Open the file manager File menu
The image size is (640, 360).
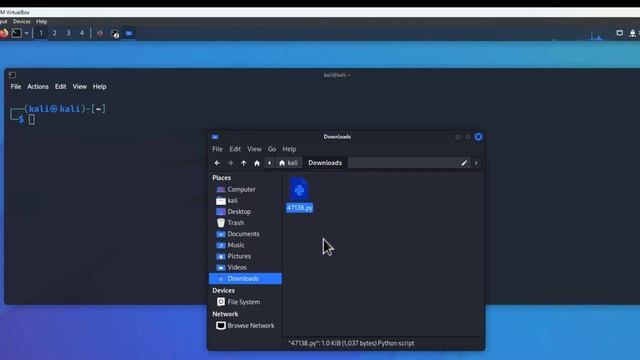click(x=217, y=149)
